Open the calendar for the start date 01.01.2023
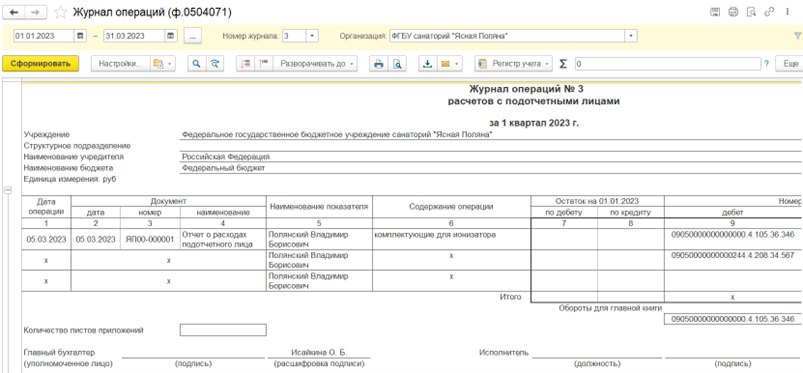The width and height of the screenshot is (803, 373). click(80, 36)
